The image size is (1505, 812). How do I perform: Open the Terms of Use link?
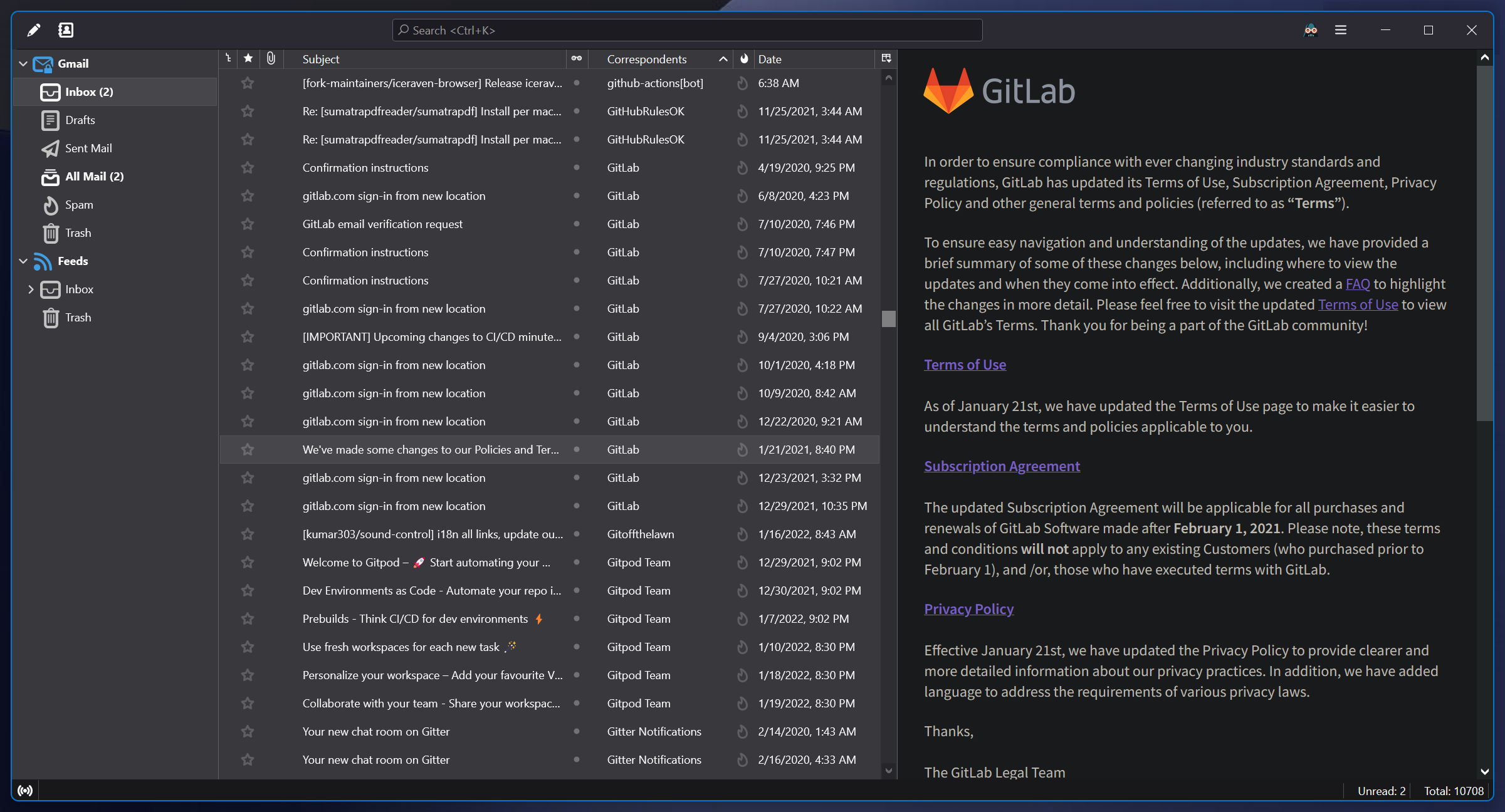point(965,364)
